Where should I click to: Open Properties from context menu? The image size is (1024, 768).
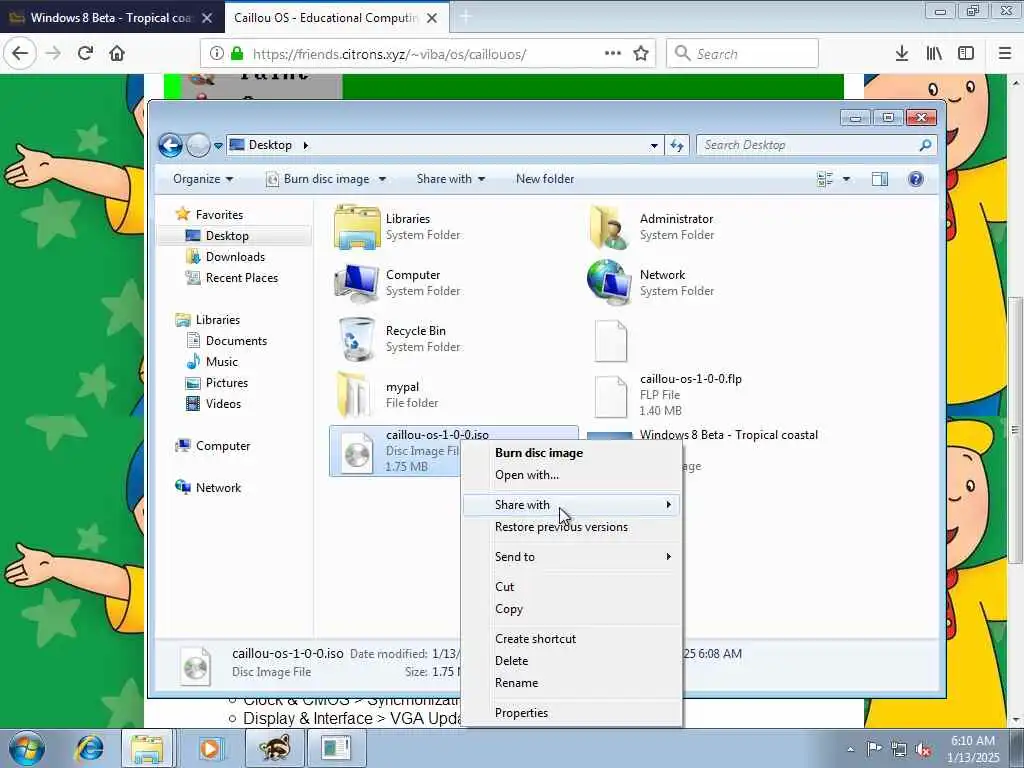521,713
